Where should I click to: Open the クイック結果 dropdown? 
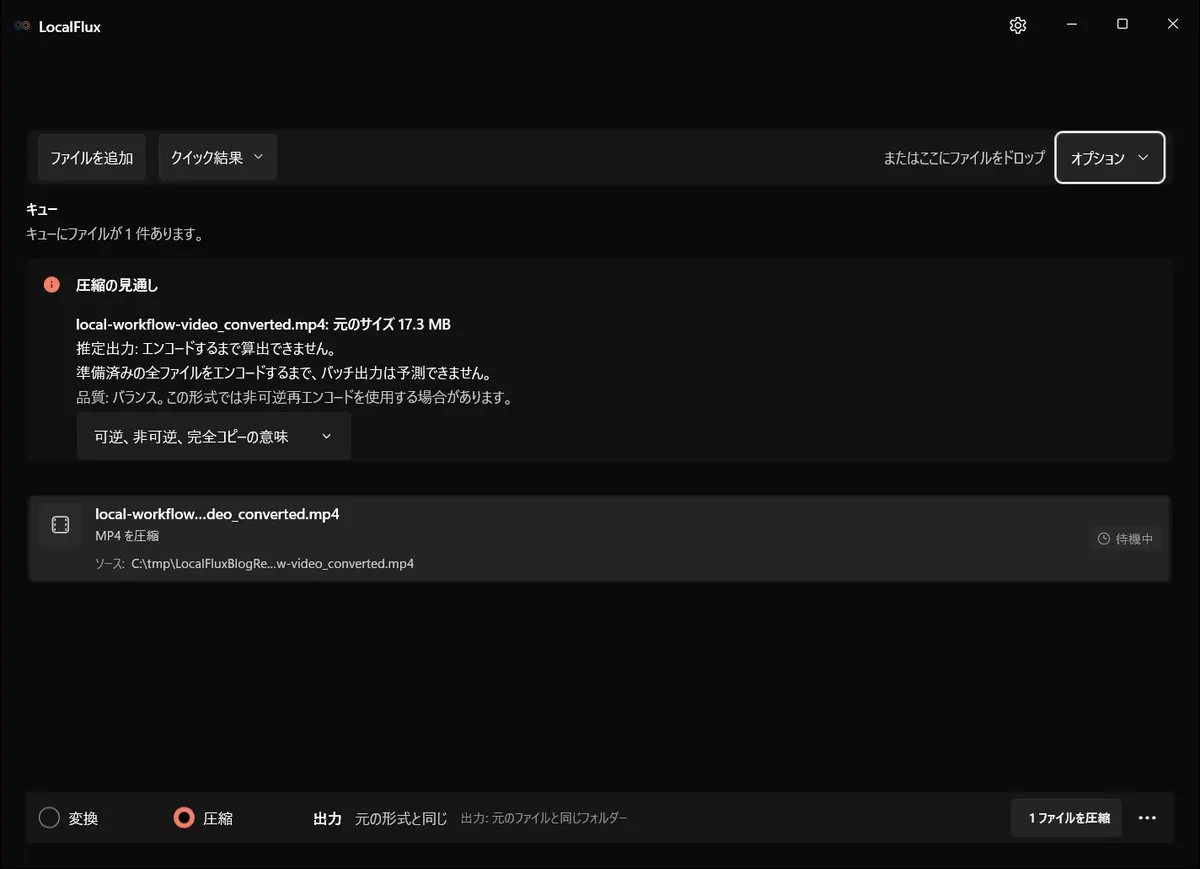(x=218, y=157)
